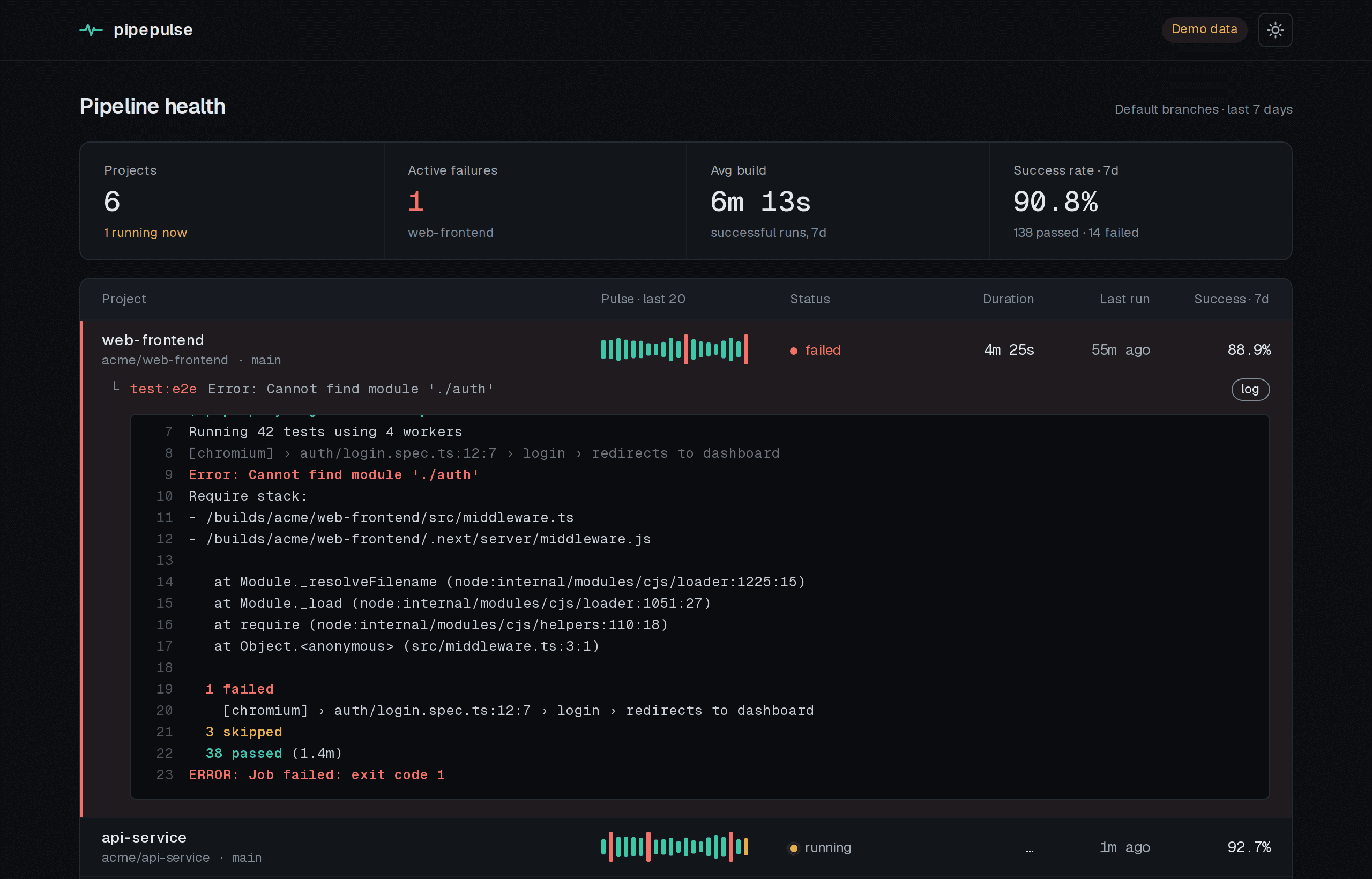1372x879 pixels.
Task: Click the pipepulse brand title
Action: [x=153, y=29]
